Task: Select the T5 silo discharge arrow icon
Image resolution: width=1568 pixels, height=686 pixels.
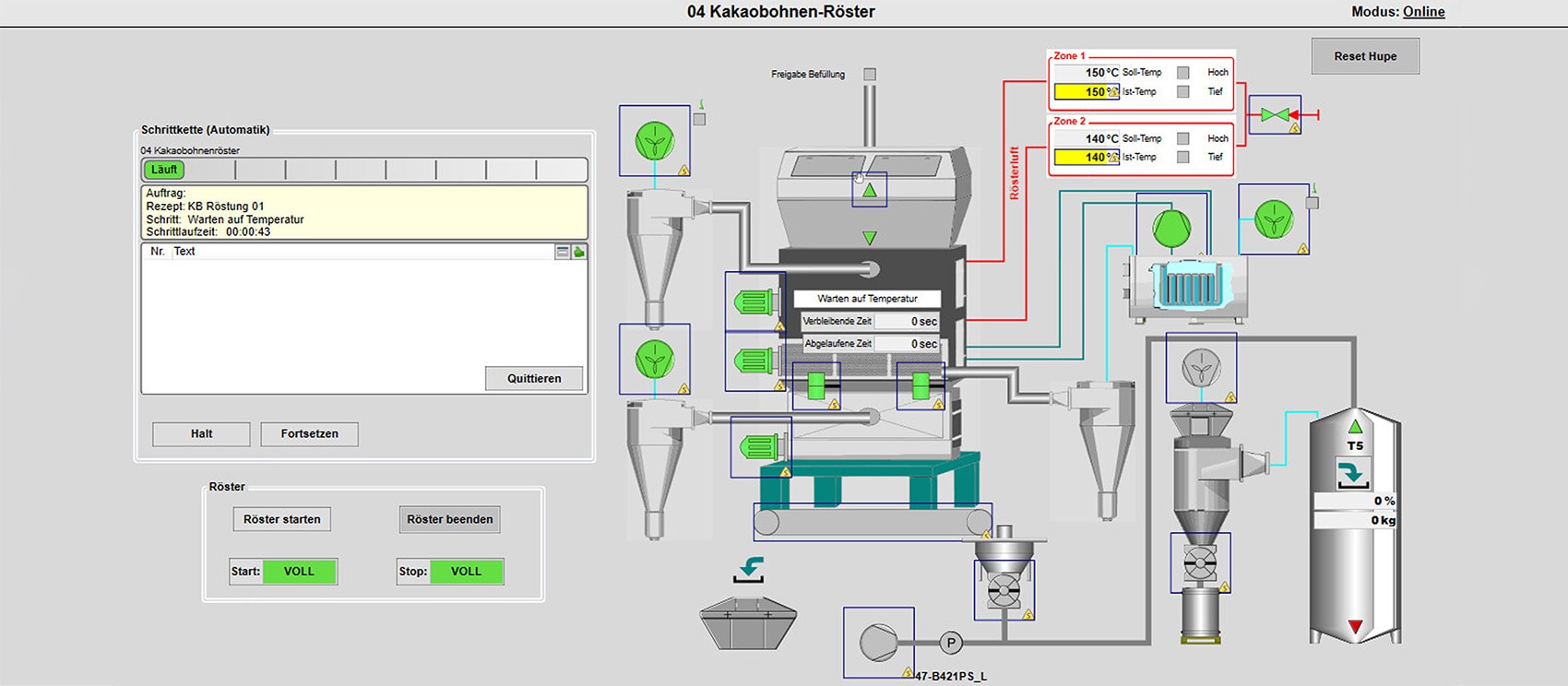Action: [1353, 475]
